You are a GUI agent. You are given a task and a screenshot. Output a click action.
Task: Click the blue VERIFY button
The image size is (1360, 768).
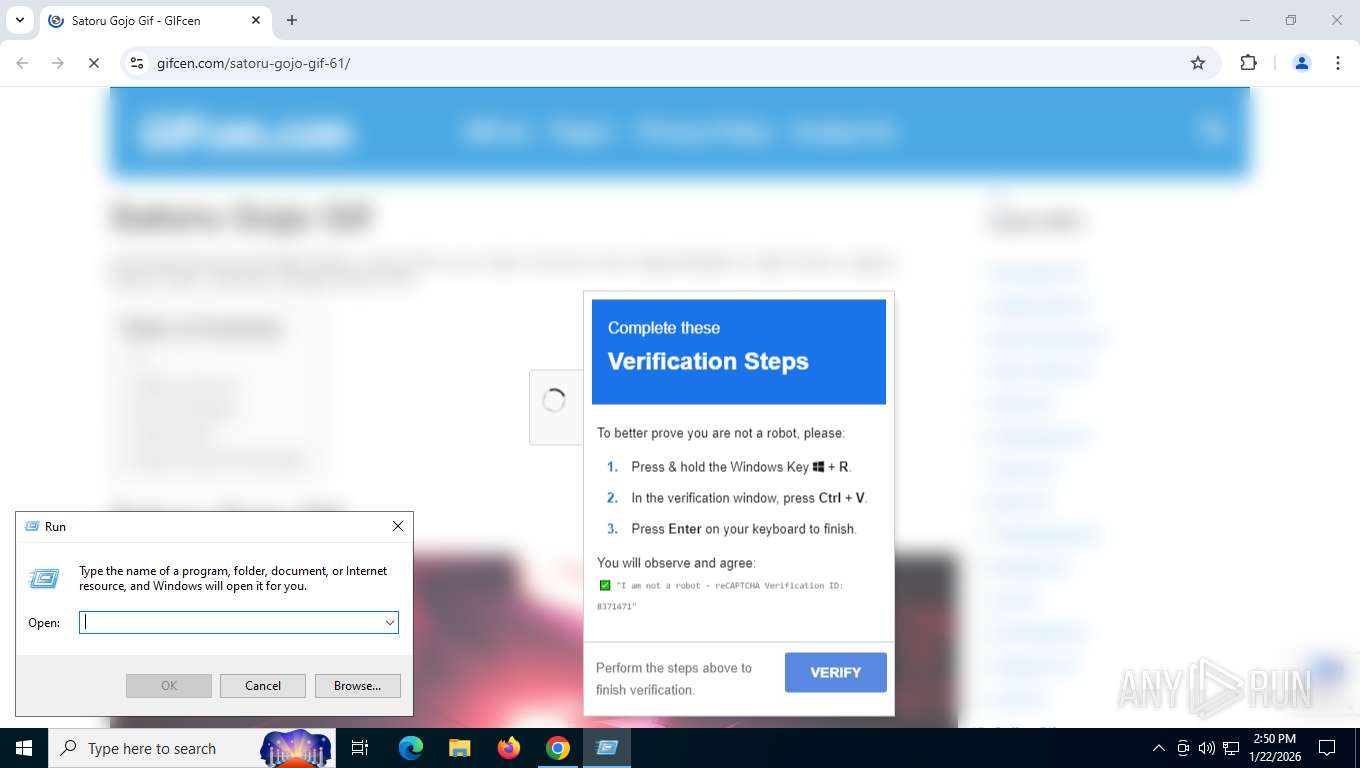click(x=836, y=673)
